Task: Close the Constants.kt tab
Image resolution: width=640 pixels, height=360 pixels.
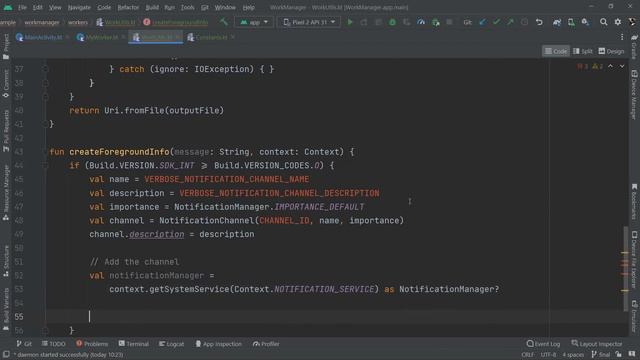Action: [233, 37]
